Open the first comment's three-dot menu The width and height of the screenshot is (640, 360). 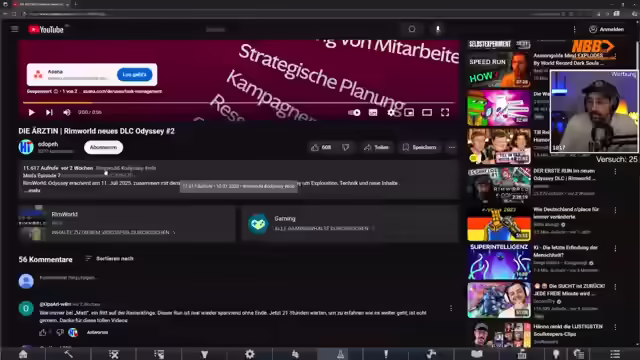pos(451,308)
